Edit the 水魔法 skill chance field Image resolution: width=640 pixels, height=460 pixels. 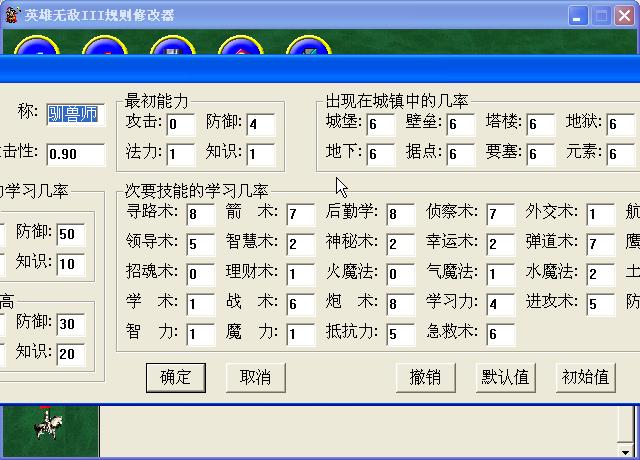click(601, 274)
